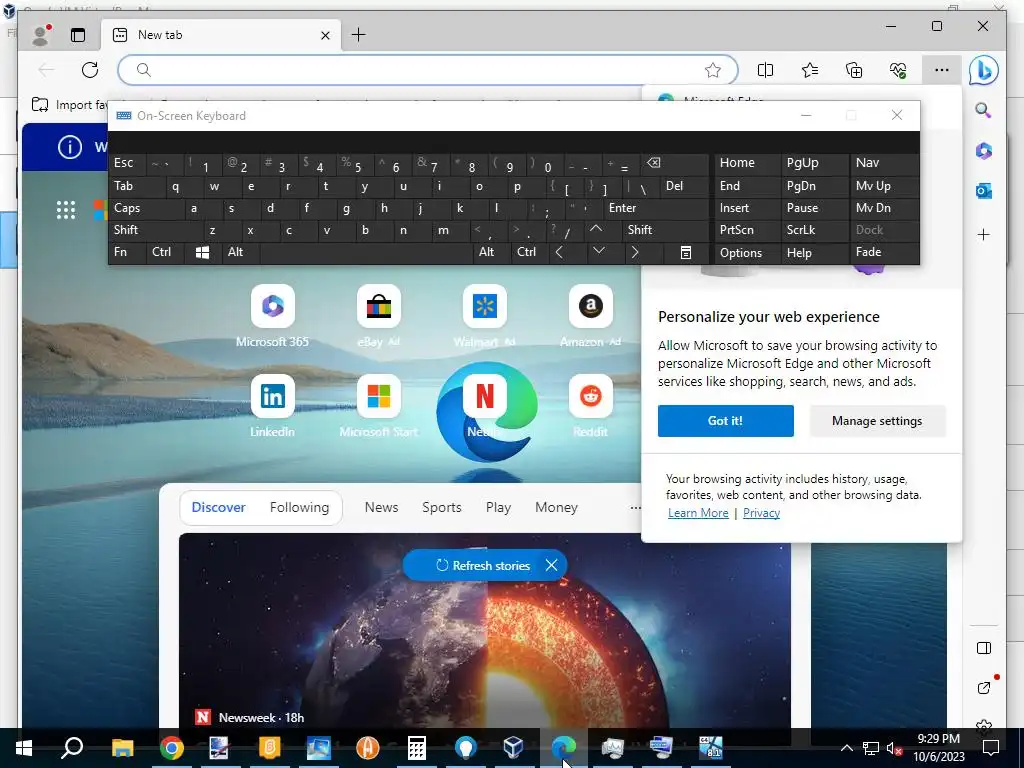The image size is (1024, 768).
Task: Switch to Following feed tab
Action: tap(299, 507)
